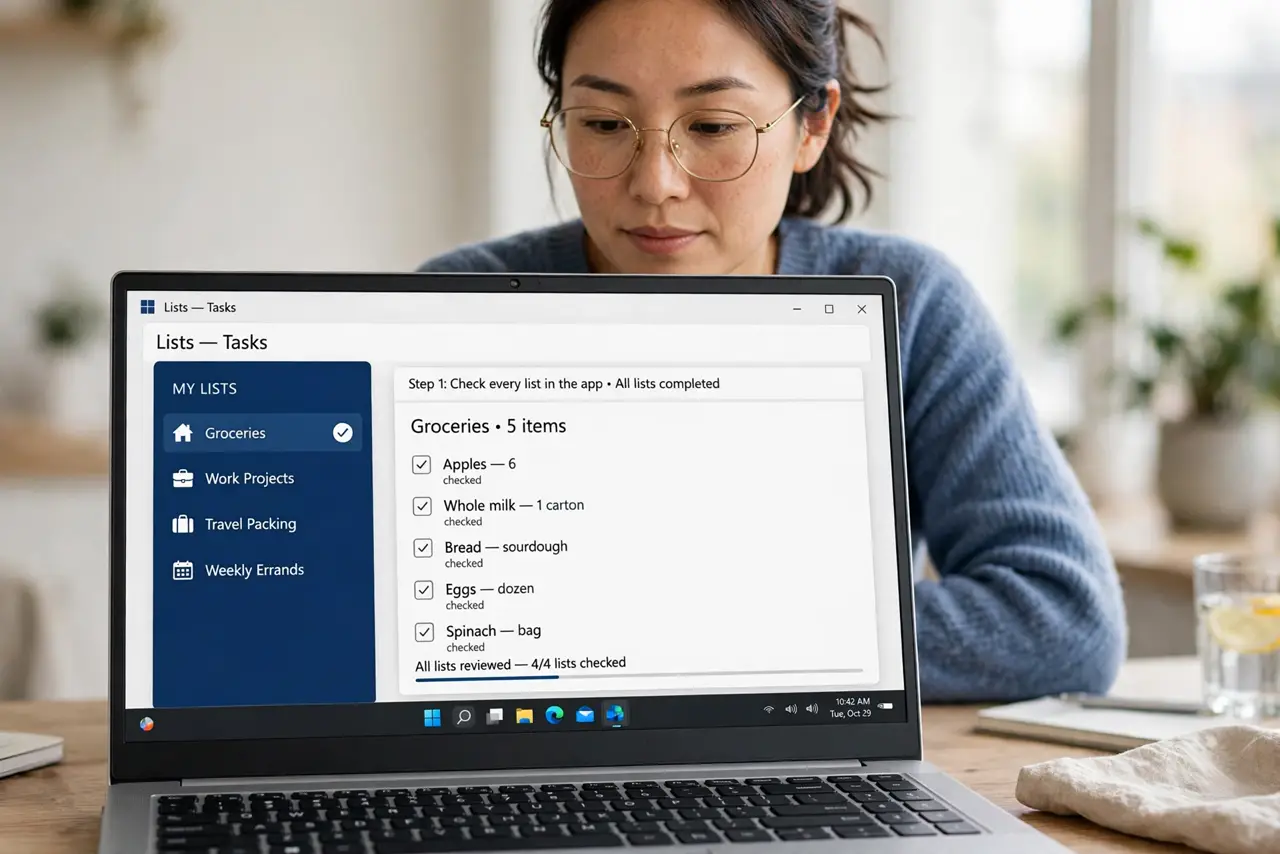Click the active Lists app taskbar icon

click(x=615, y=714)
